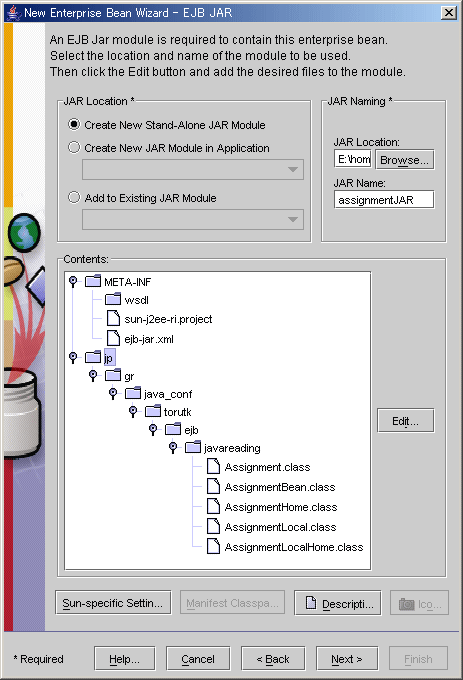Screen dimensions: 463x680
Task: Click the AssignmentLocalHome.class file icon
Action: click(213, 546)
